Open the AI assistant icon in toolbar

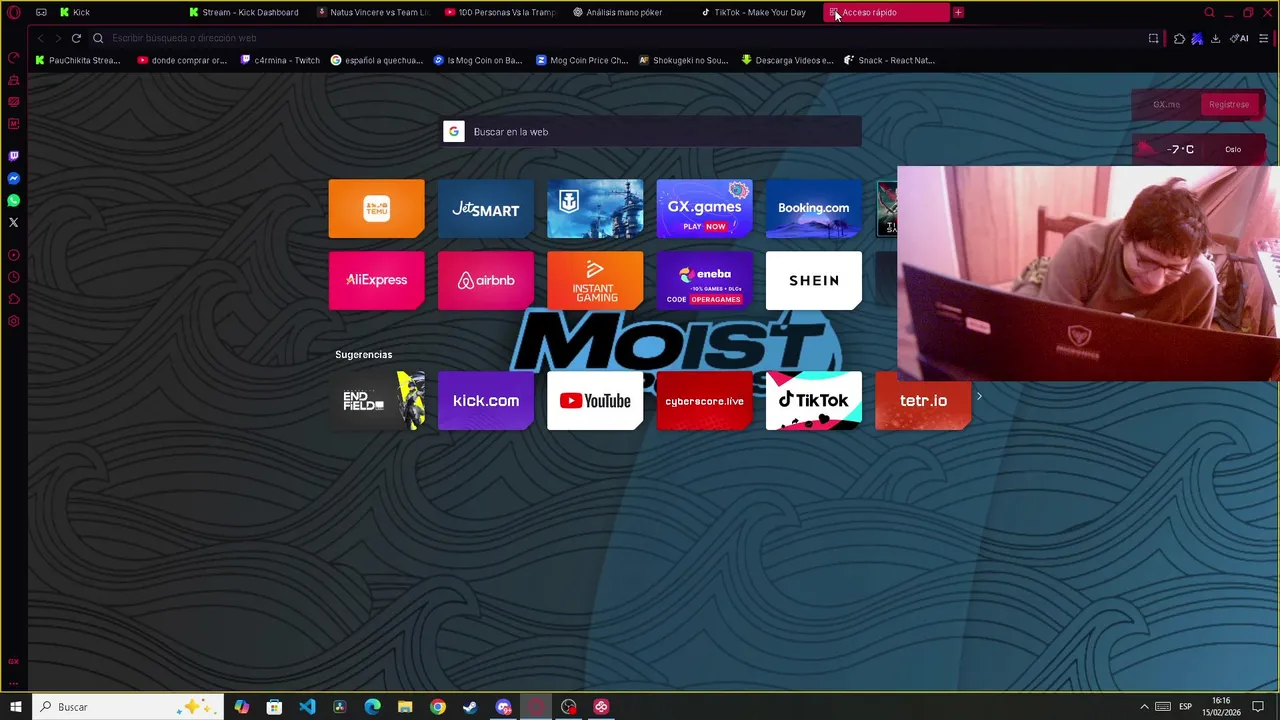click(1239, 38)
